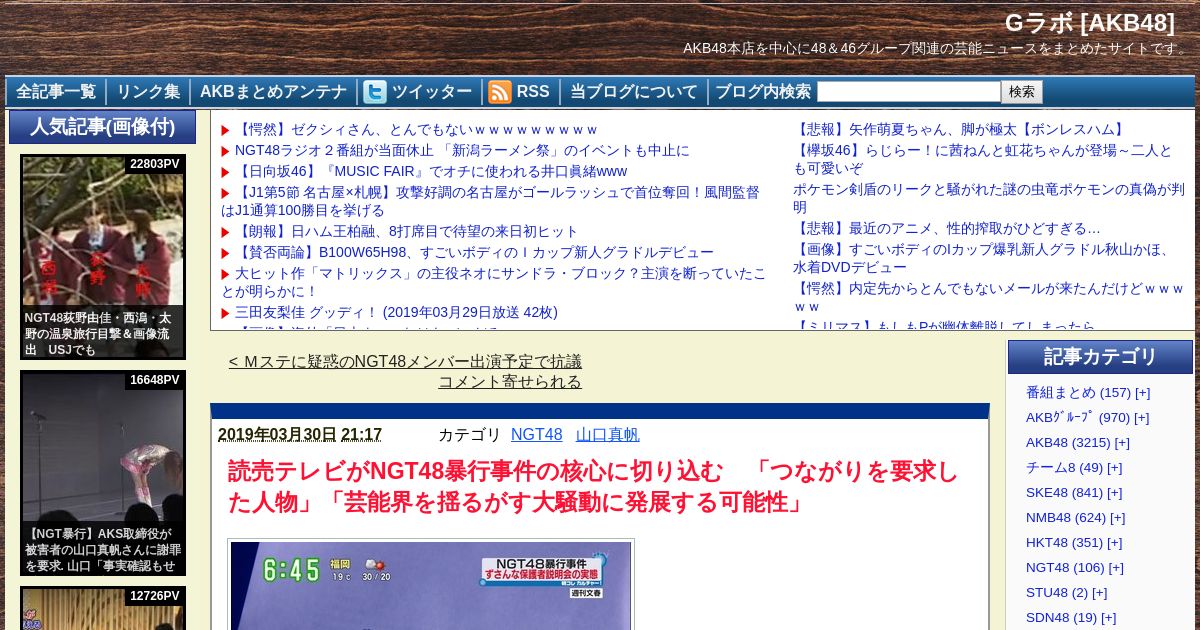This screenshot has width=1200, height=630.
Task: Open STU48 (2) category
Action: (1057, 593)
